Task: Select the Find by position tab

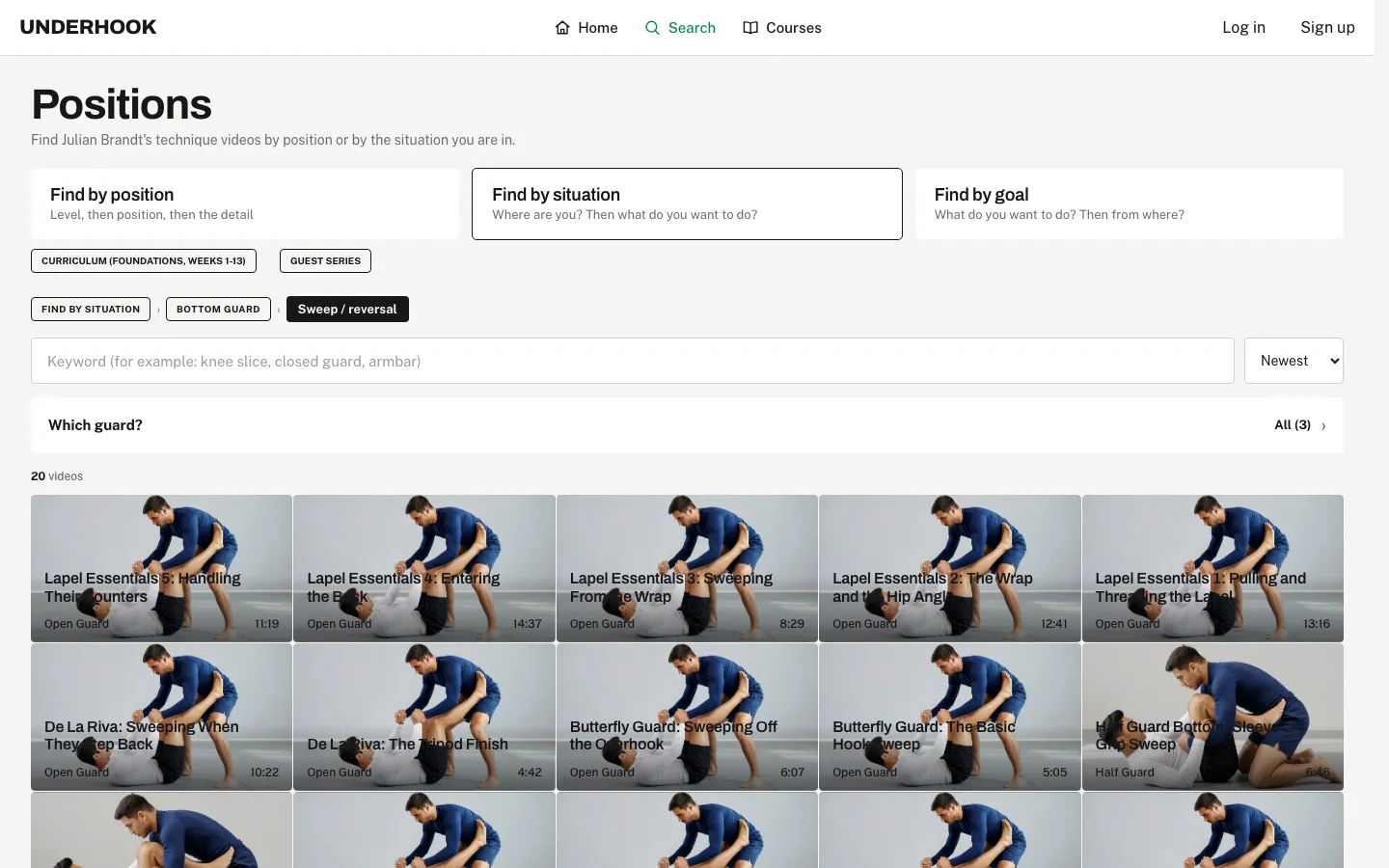Action: click(x=245, y=203)
